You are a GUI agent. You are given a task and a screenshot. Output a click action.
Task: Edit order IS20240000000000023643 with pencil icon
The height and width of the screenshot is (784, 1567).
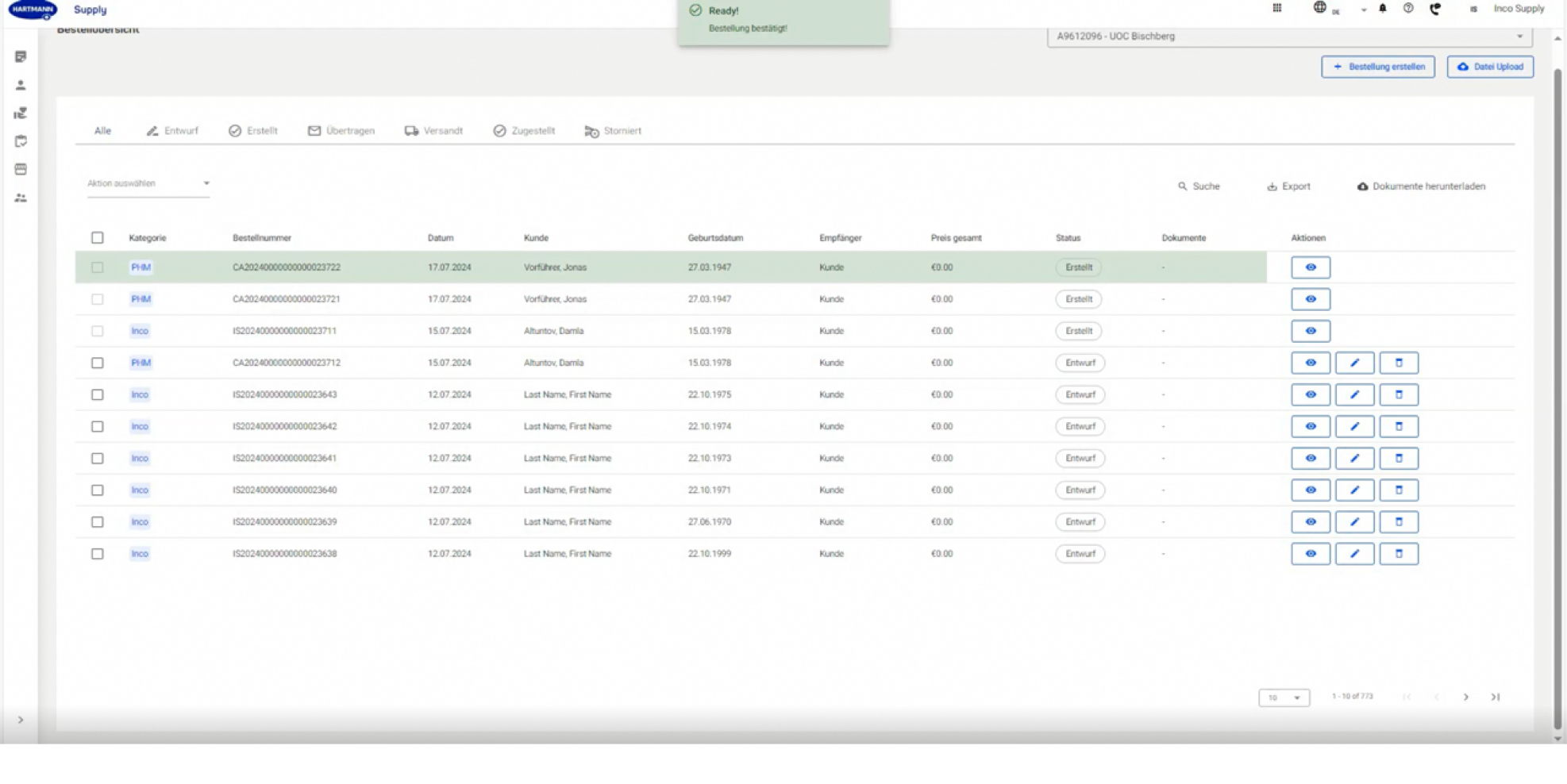(x=1355, y=394)
